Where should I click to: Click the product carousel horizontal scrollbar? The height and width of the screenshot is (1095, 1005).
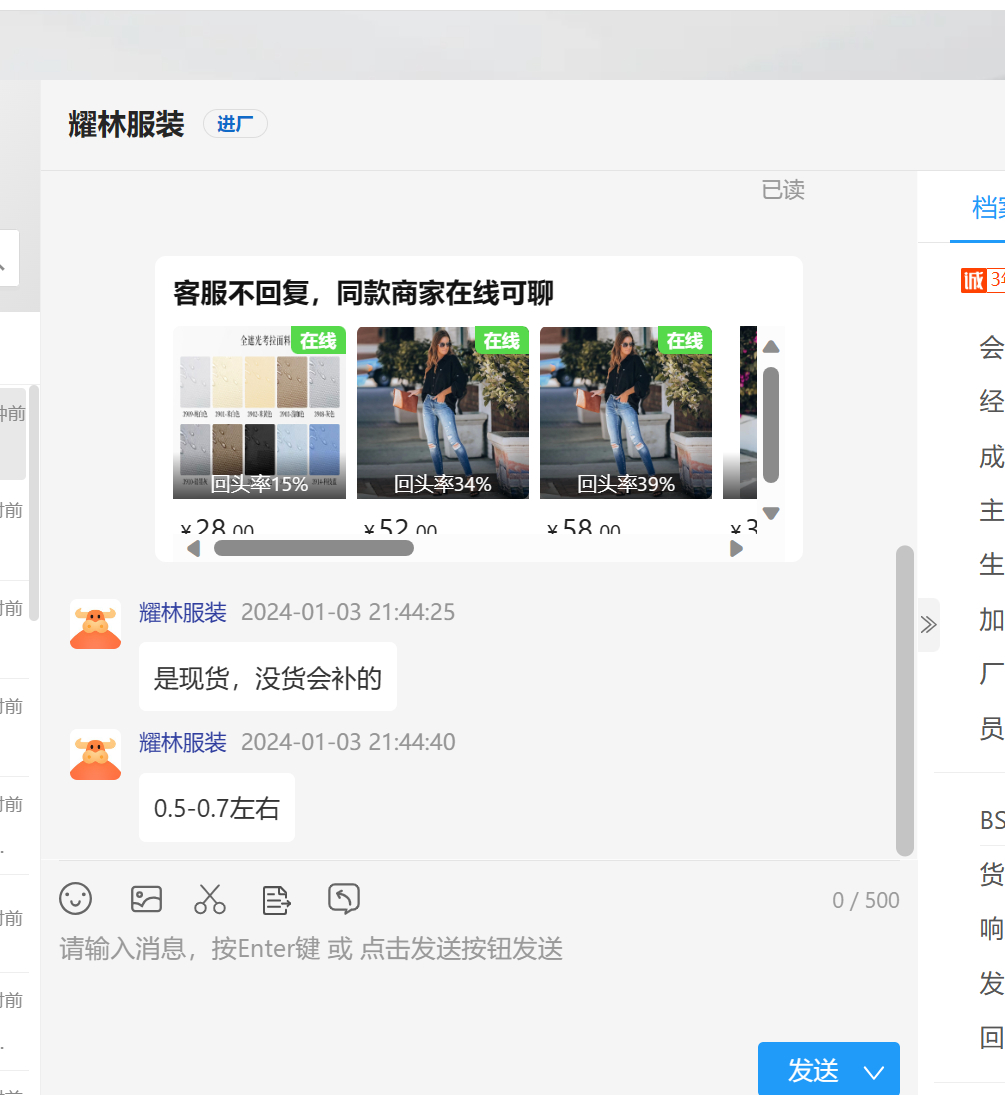313,548
